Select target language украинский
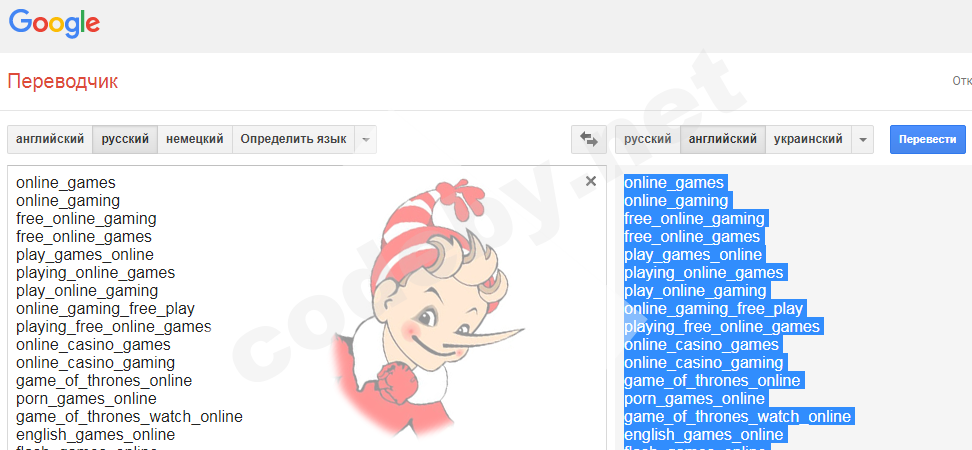Image resolution: width=972 pixels, height=450 pixels. [x=808, y=139]
